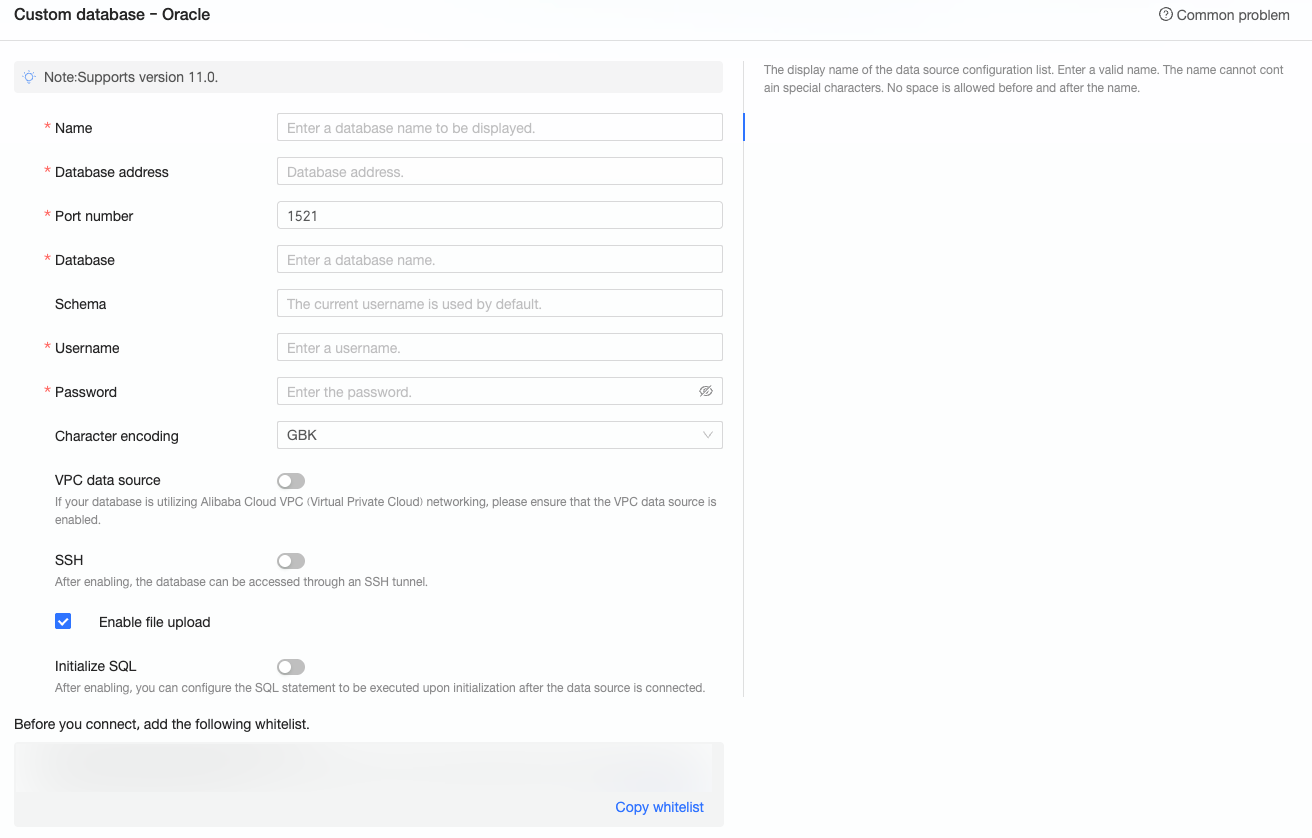1312x838 pixels.
Task: Enable the SSH tunnel switch
Action: pos(291,561)
